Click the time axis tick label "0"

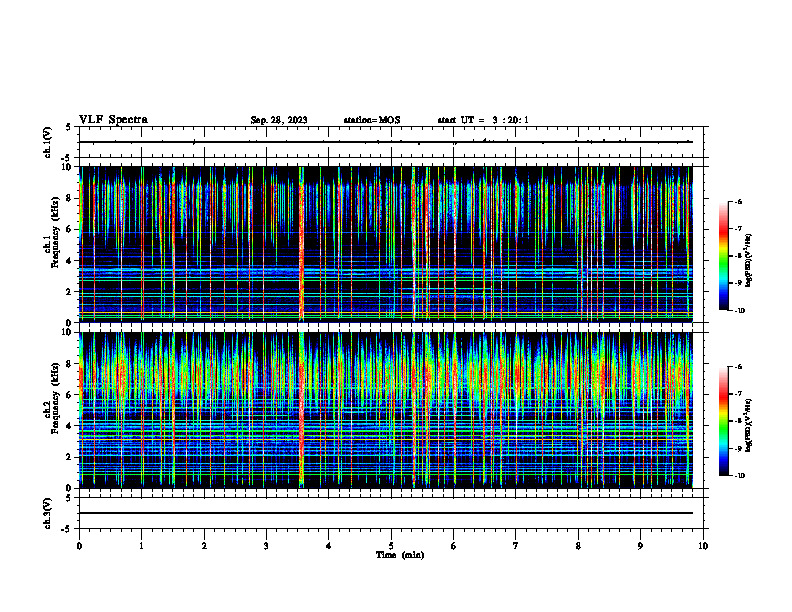[x=79, y=546]
